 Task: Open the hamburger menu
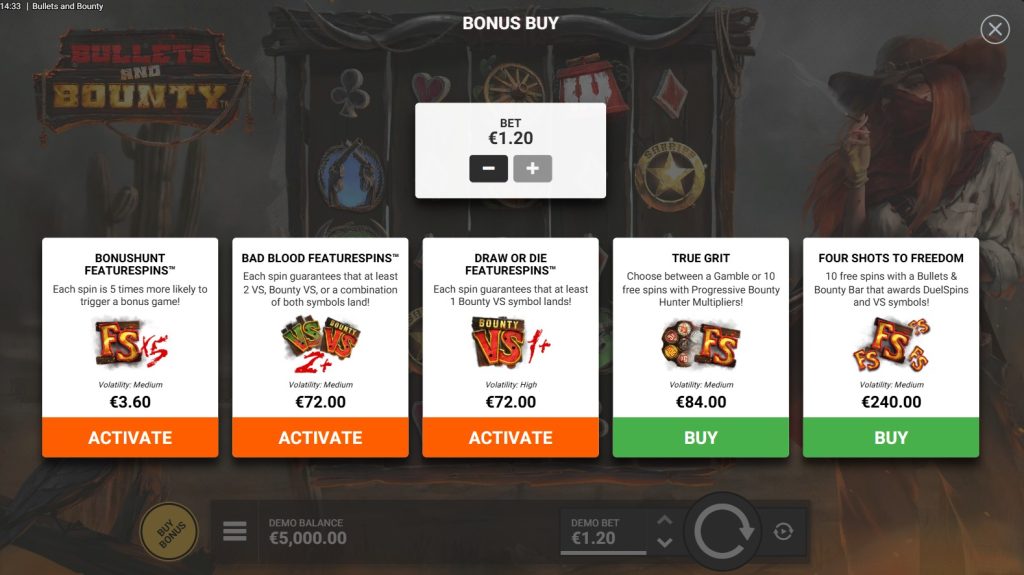pos(234,531)
